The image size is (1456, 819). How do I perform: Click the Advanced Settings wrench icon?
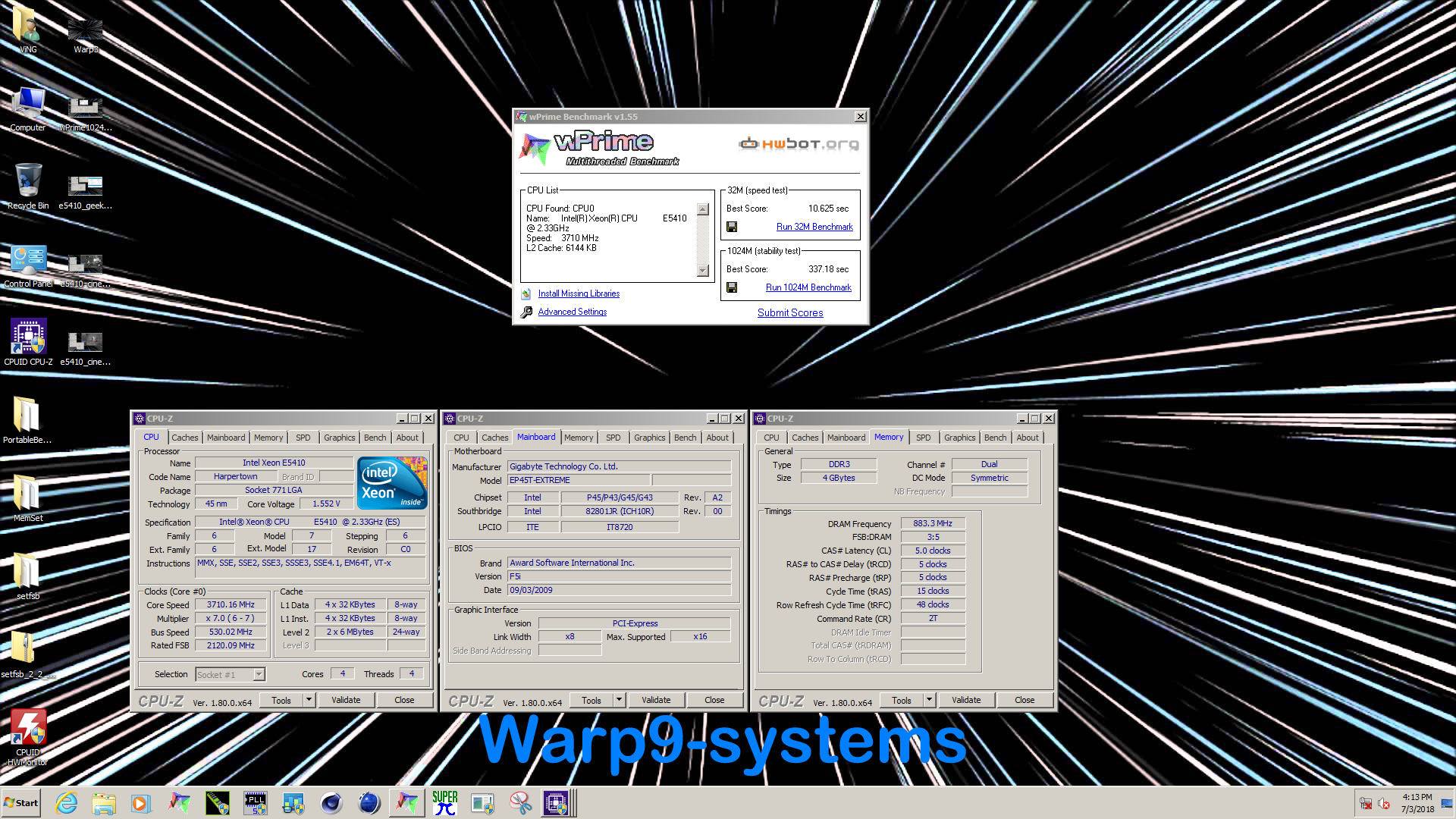coord(526,312)
